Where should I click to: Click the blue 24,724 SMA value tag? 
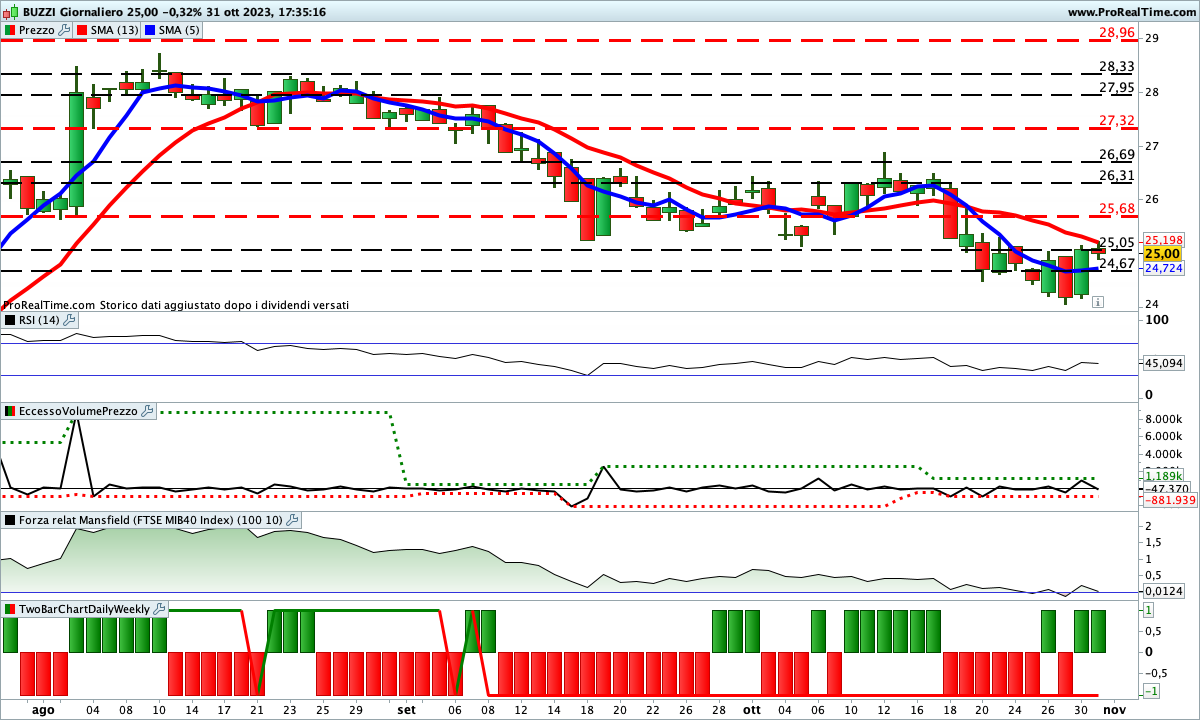click(1164, 268)
